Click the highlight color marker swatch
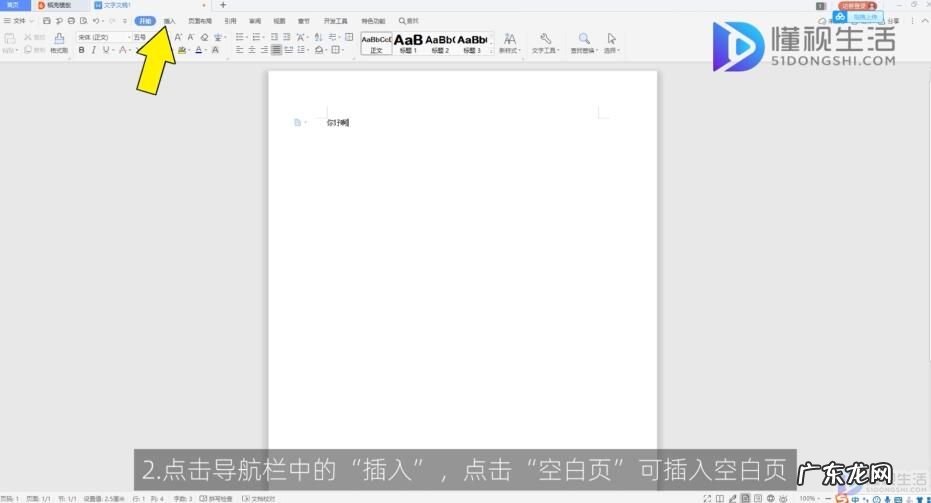Image resolution: width=931 pixels, height=503 pixels. 182,50
